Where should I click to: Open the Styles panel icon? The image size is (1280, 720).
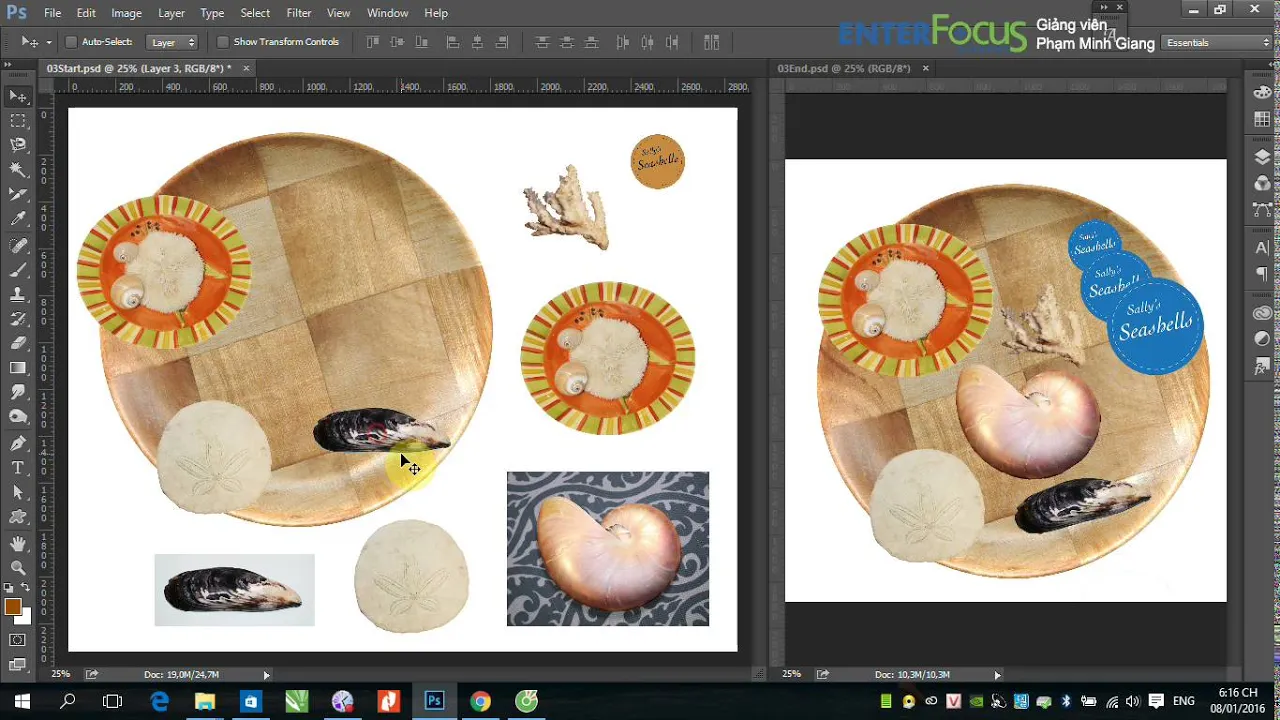pos(1262,366)
